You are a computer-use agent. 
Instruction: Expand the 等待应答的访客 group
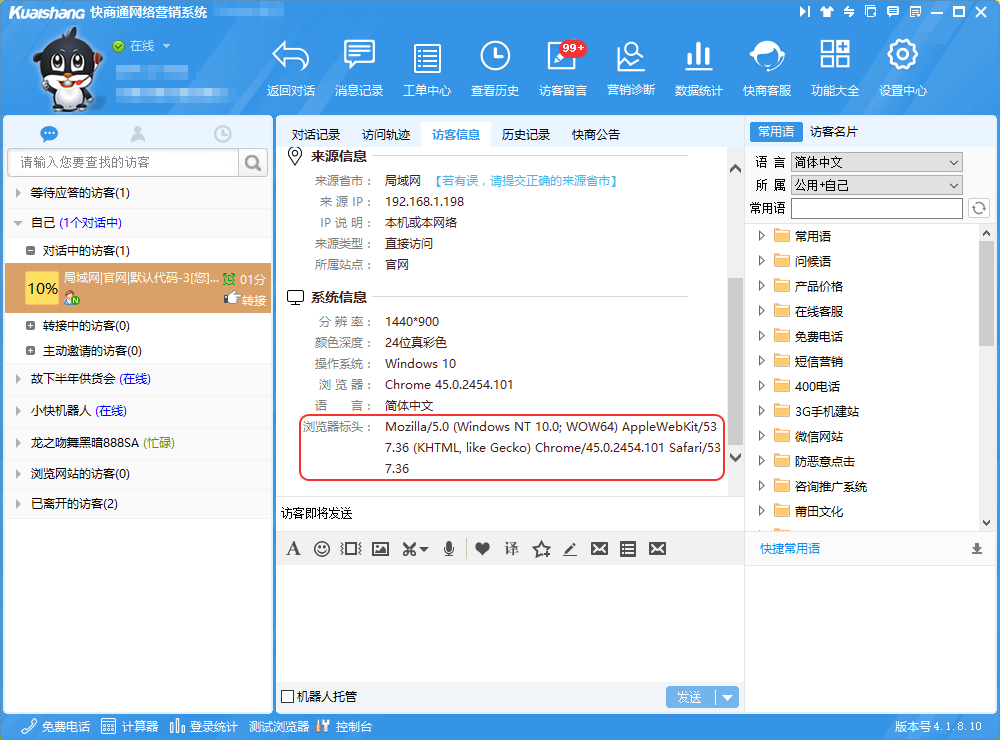18,193
